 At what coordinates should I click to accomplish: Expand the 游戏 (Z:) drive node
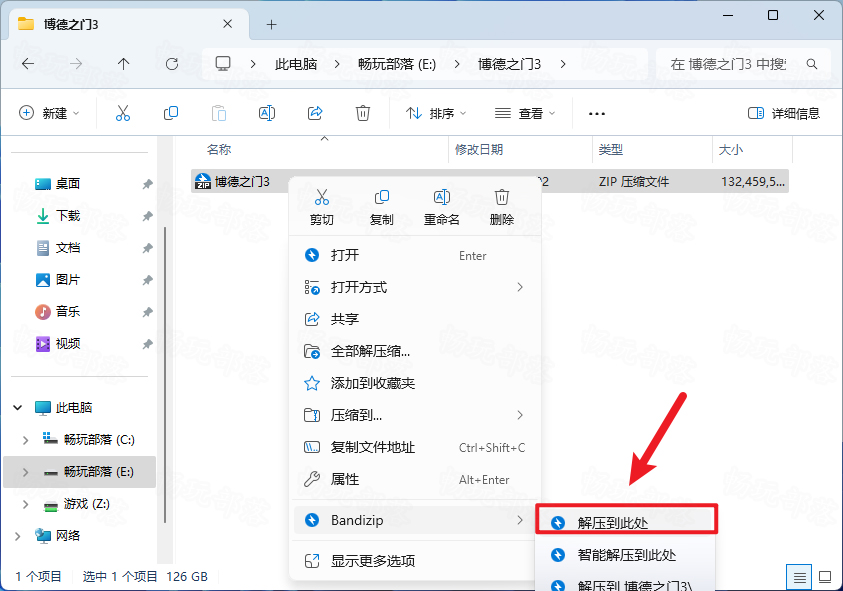25,504
